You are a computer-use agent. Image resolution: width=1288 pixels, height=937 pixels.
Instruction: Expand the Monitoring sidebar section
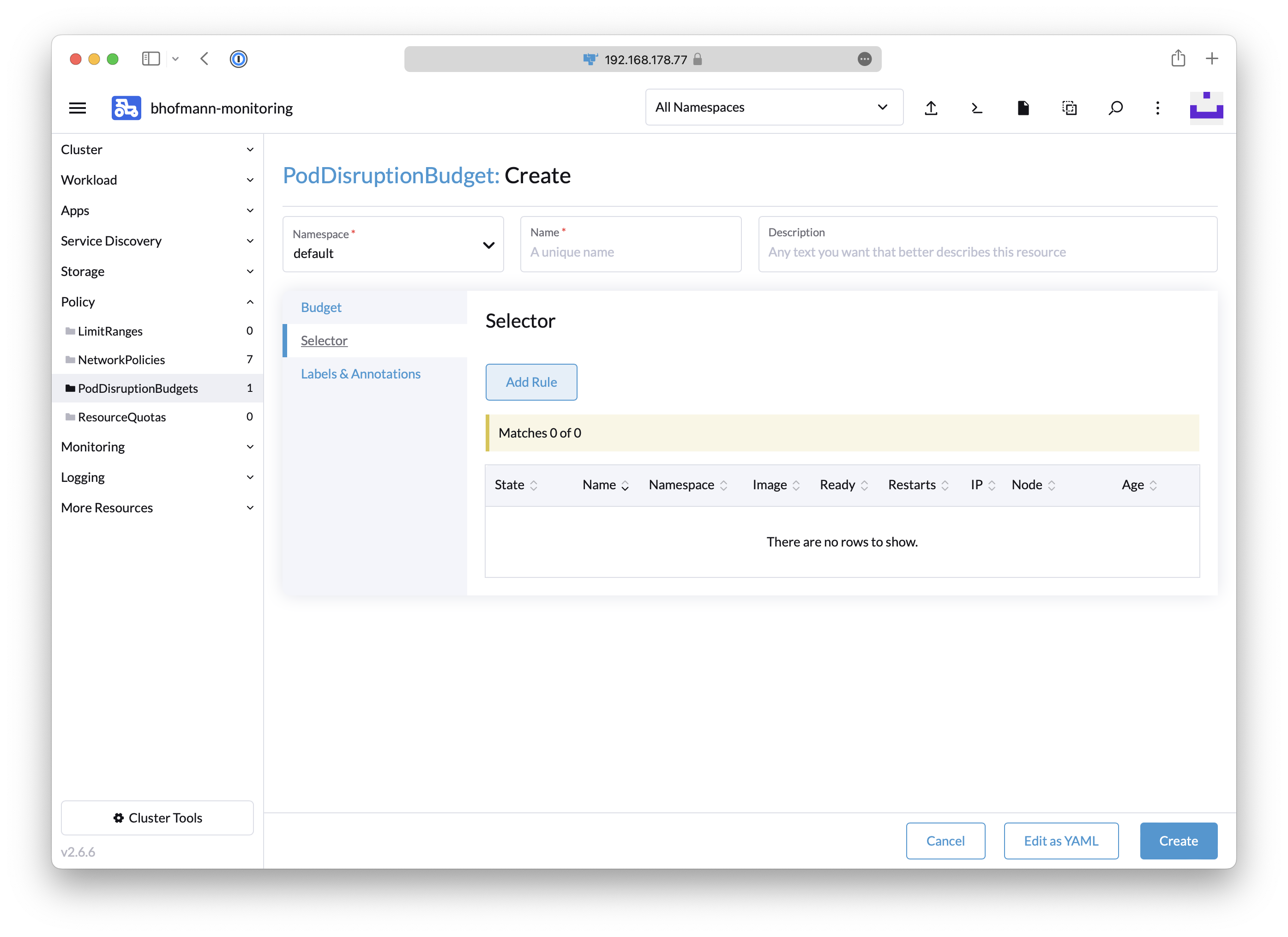click(157, 447)
